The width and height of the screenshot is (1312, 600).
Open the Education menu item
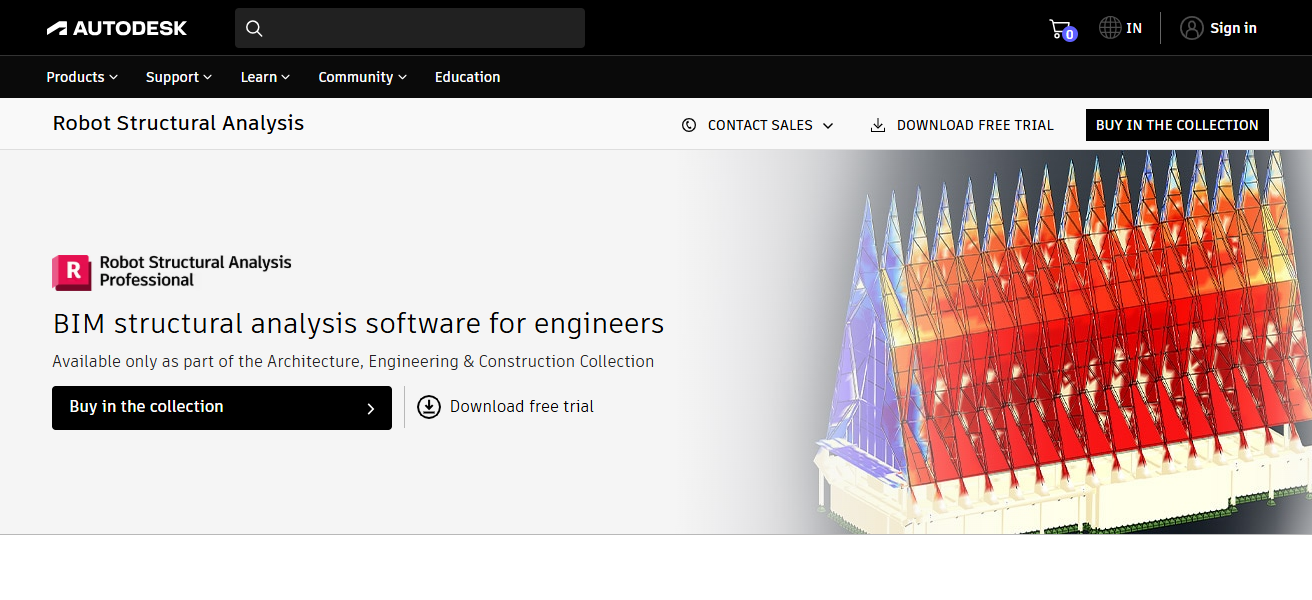tap(467, 77)
